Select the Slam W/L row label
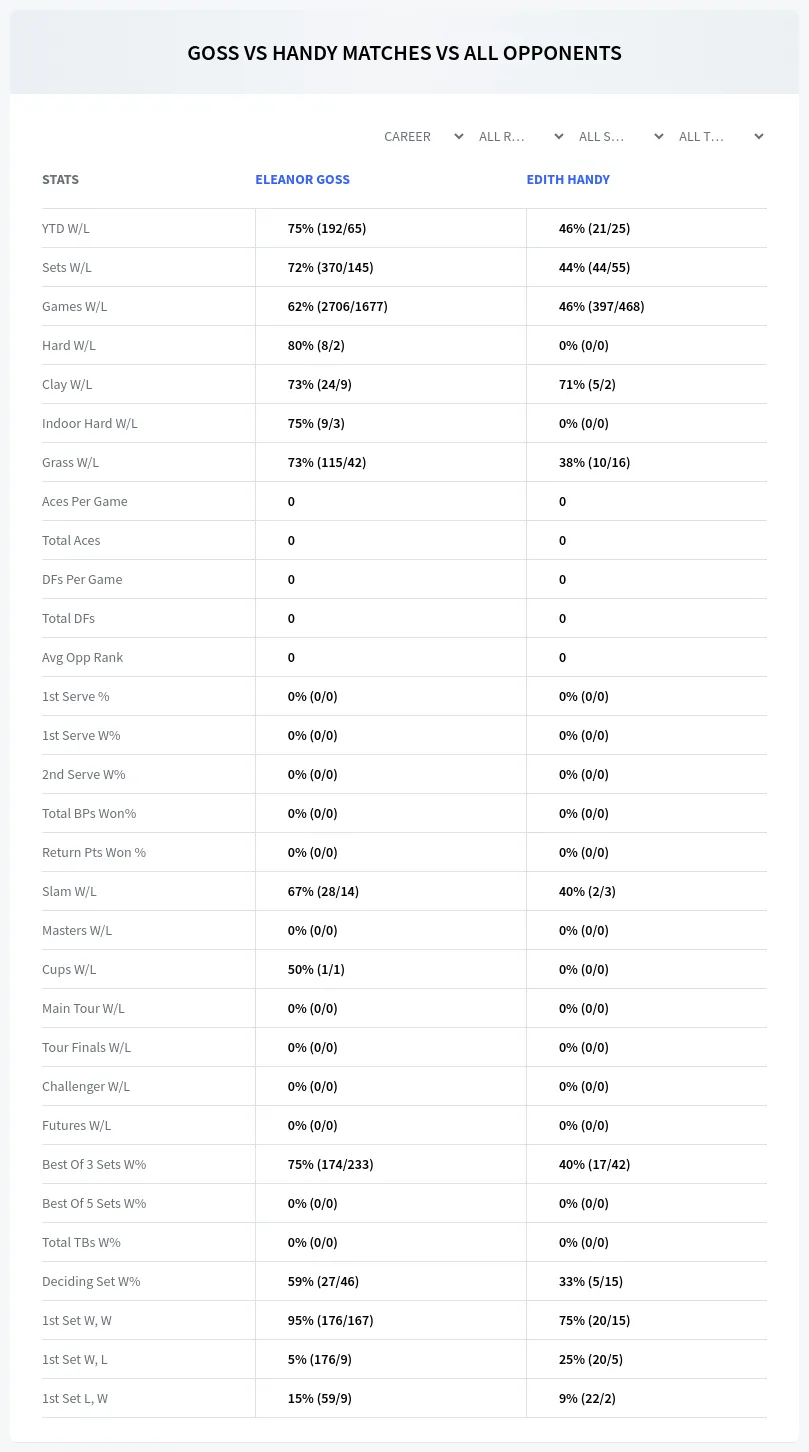 pos(69,891)
